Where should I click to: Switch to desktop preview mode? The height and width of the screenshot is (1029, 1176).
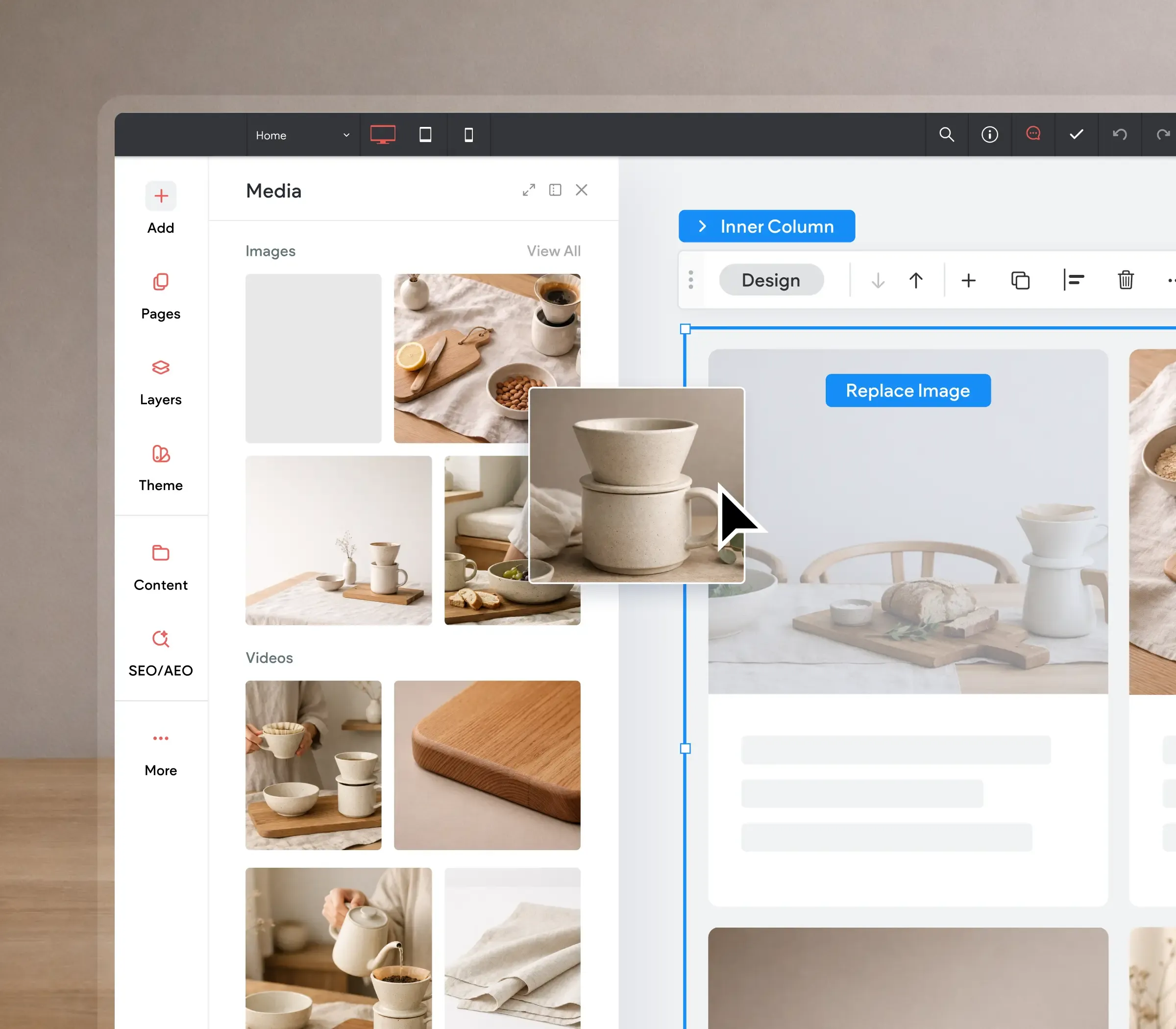coord(382,134)
